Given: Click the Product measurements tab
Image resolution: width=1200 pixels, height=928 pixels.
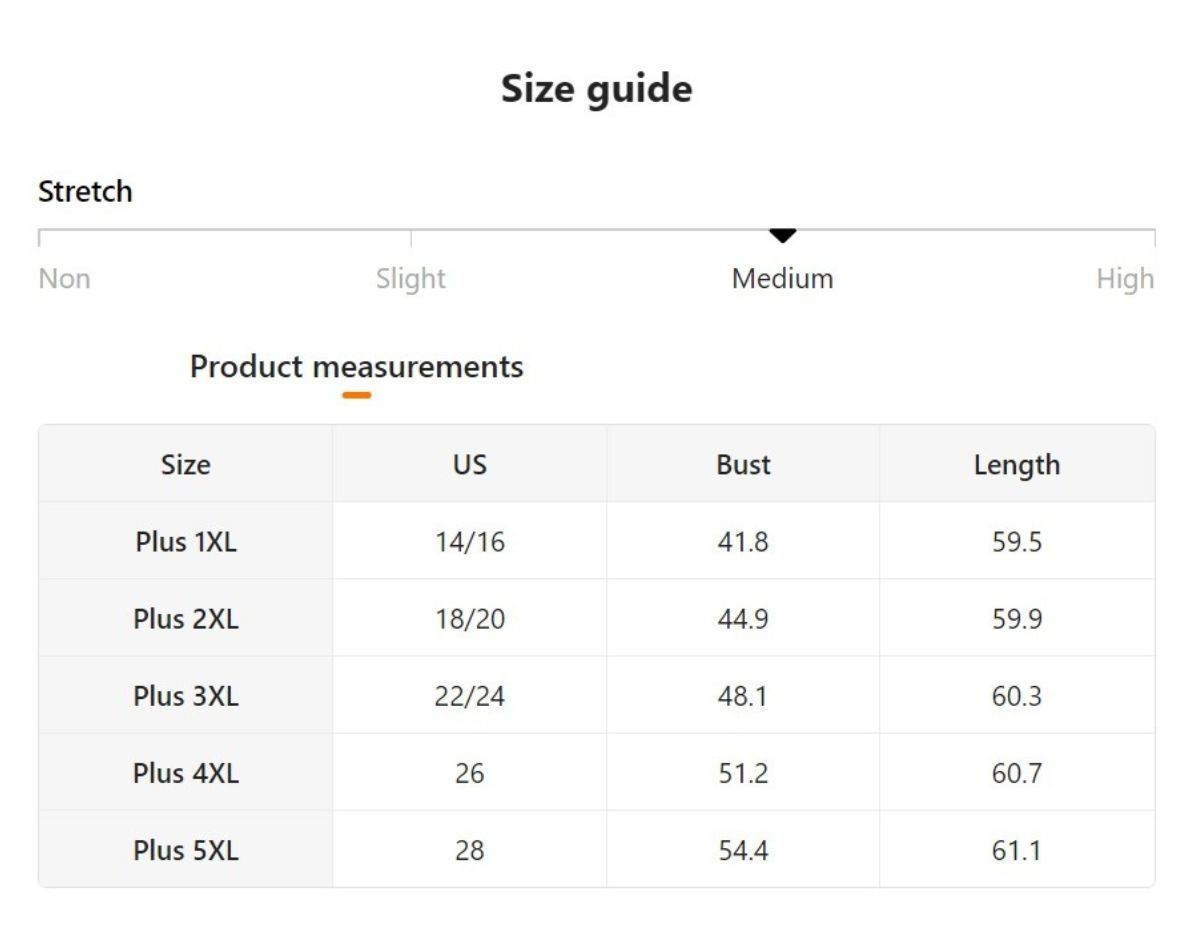Looking at the screenshot, I should tap(356, 367).
